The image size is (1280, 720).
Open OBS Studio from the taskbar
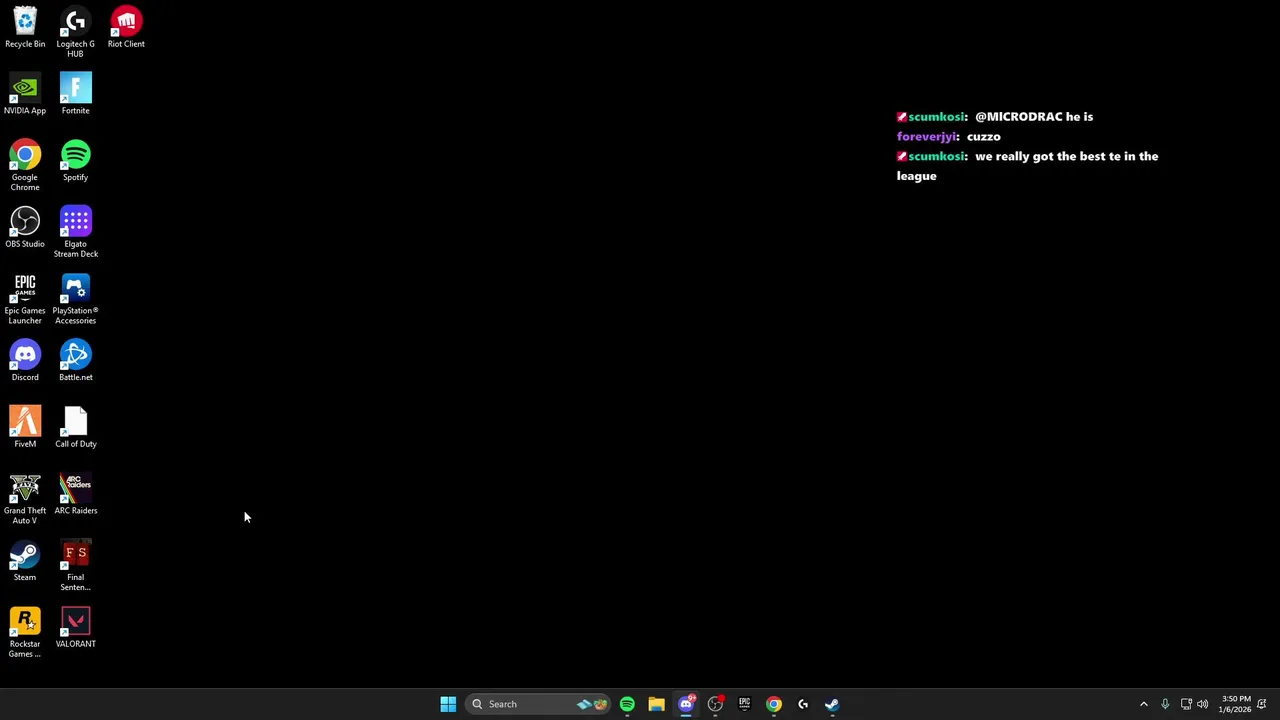coord(715,704)
